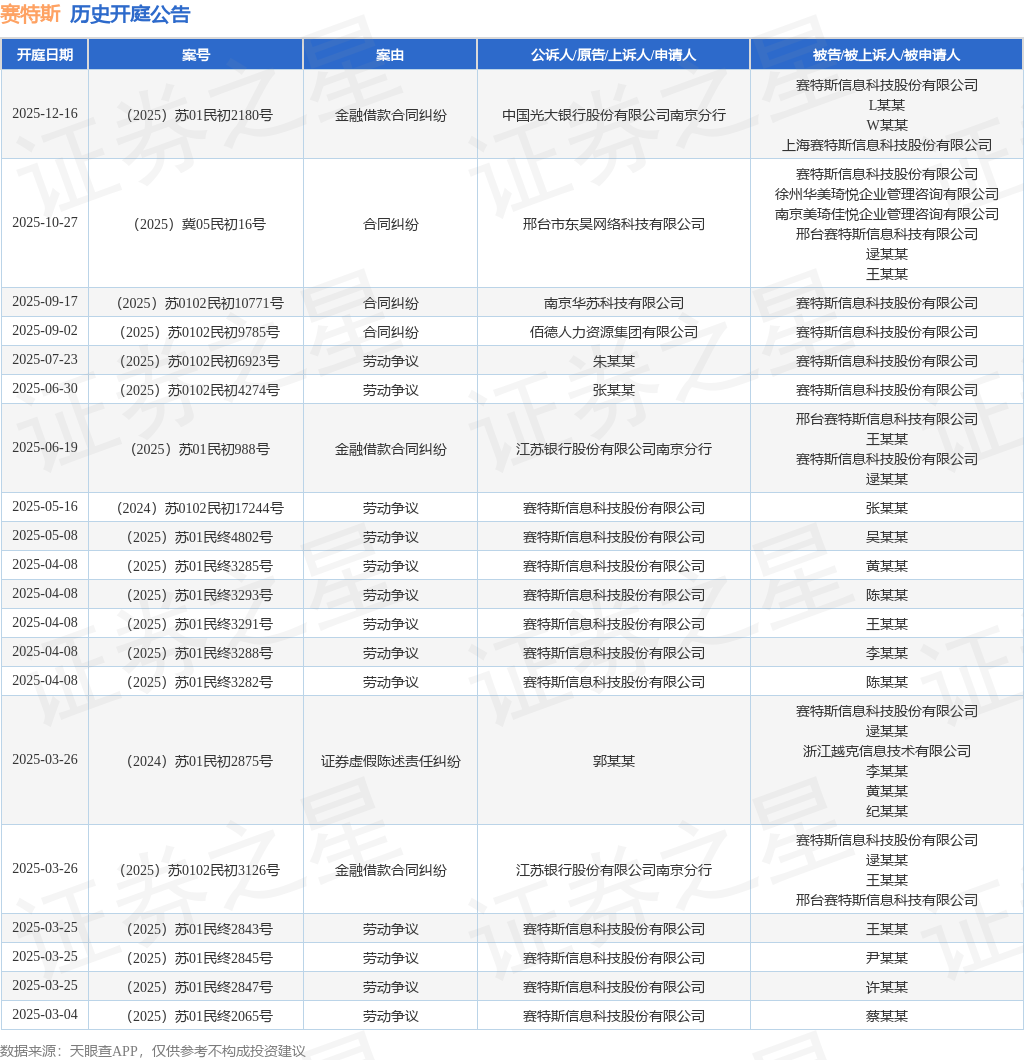Click case number (2025)苏01民初2180号
The height and width of the screenshot is (1060, 1024).
pyautogui.click(x=200, y=115)
